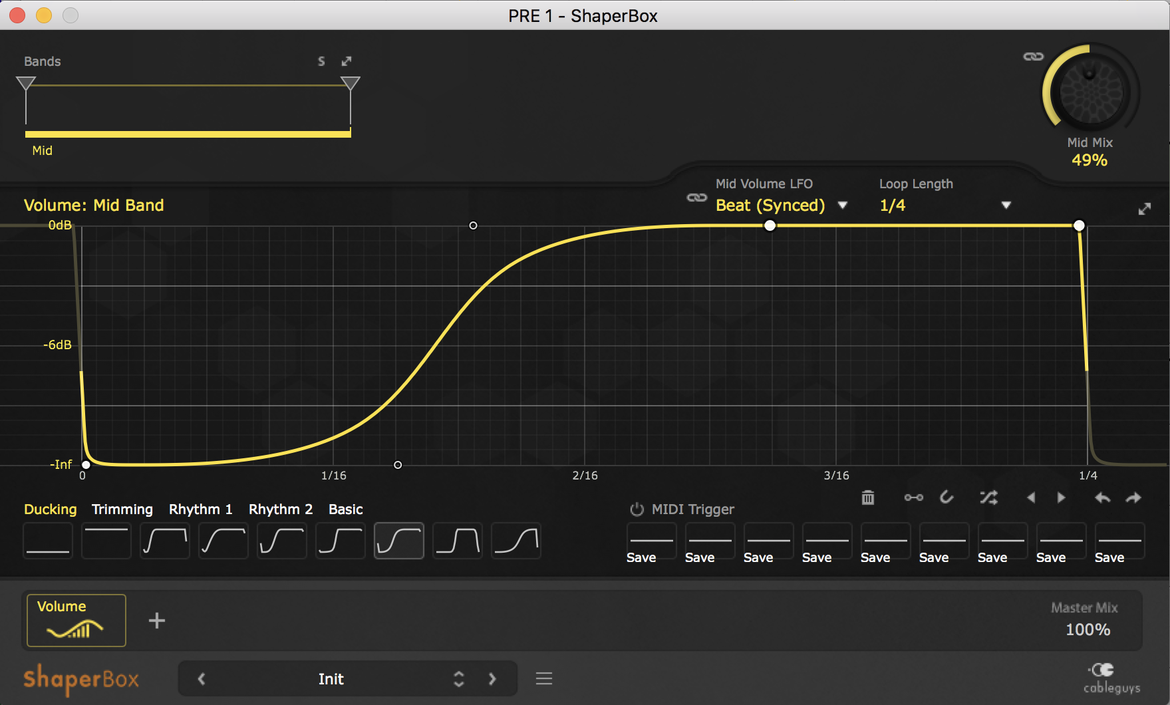This screenshot has width=1170, height=705.
Task: Delete the wave using the trash icon
Action: (x=868, y=498)
